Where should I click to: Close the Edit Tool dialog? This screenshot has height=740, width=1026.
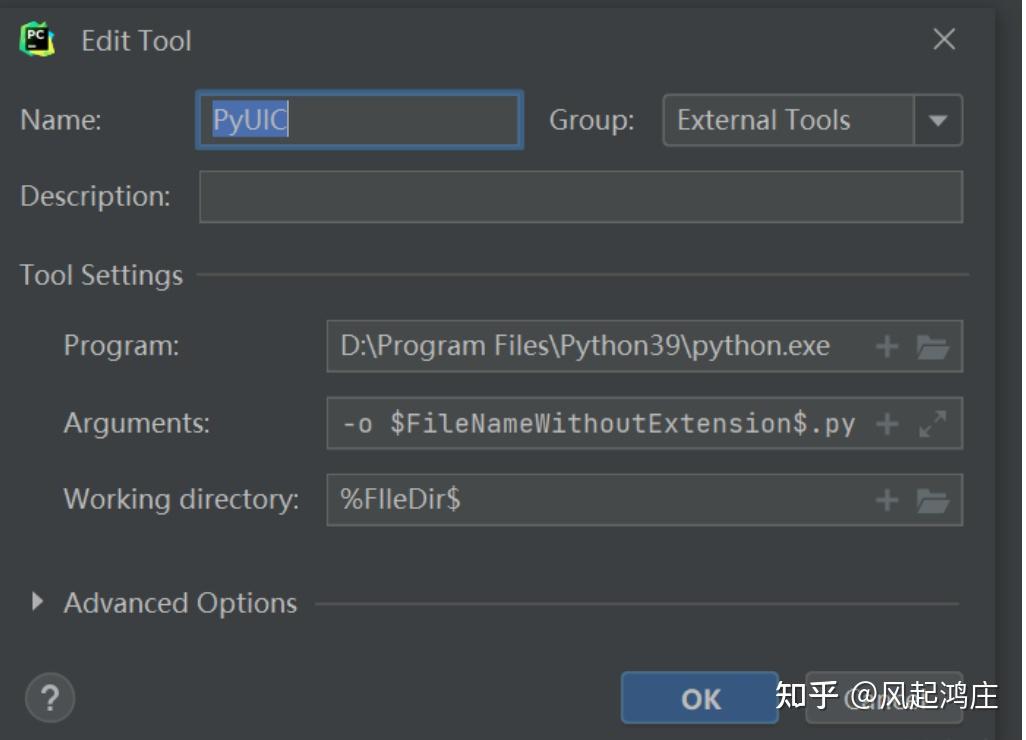(x=944, y=40)
